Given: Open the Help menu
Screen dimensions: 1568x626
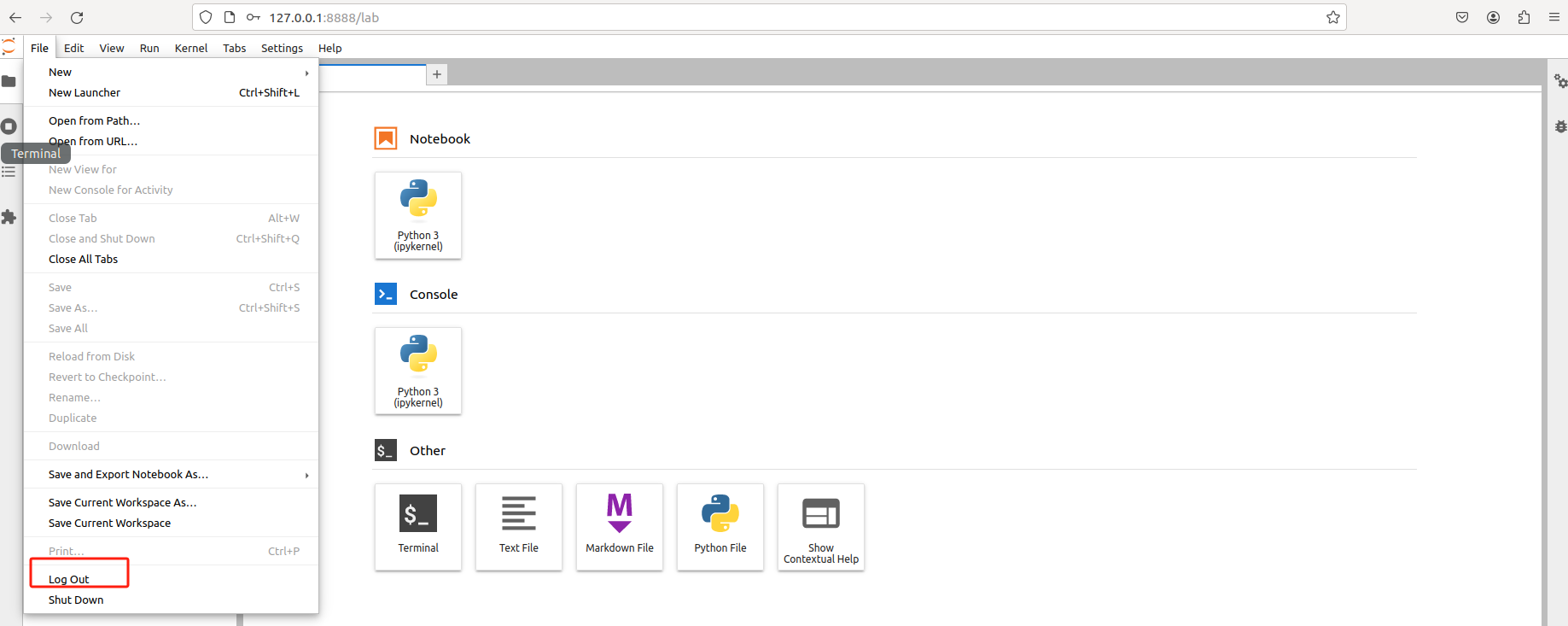Looking at the screenshot, I should click(x=330, y=48).
